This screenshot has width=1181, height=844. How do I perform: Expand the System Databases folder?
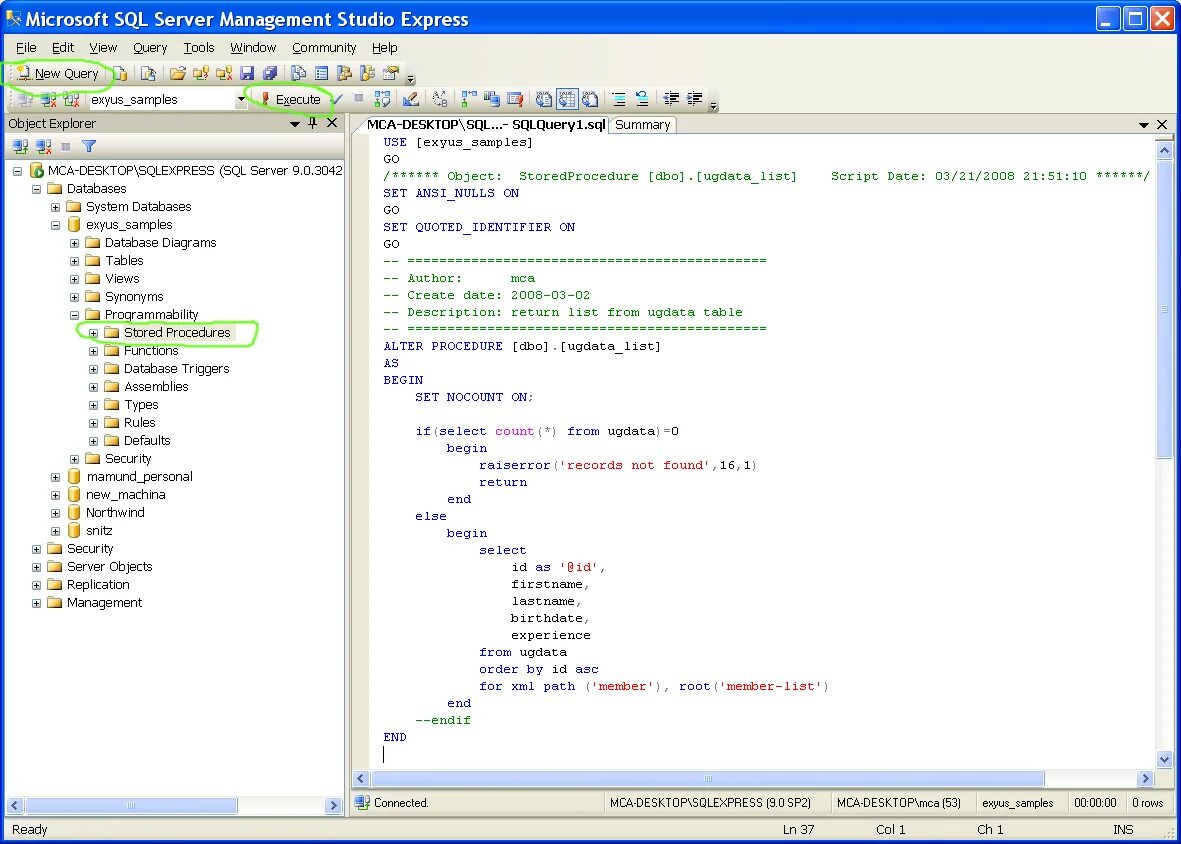[x=56, y=206]
